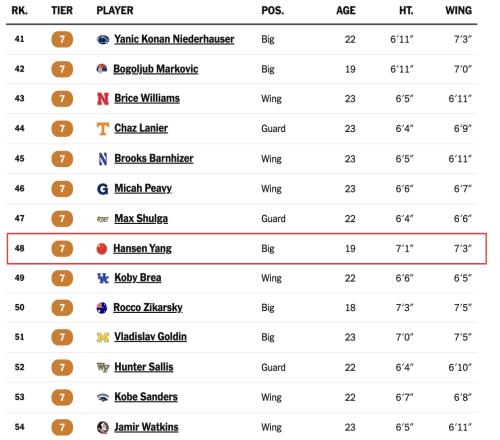This screenshot has width=500, height=440.
Task: Open Max Shulga player page
Action: coord(141,218)
